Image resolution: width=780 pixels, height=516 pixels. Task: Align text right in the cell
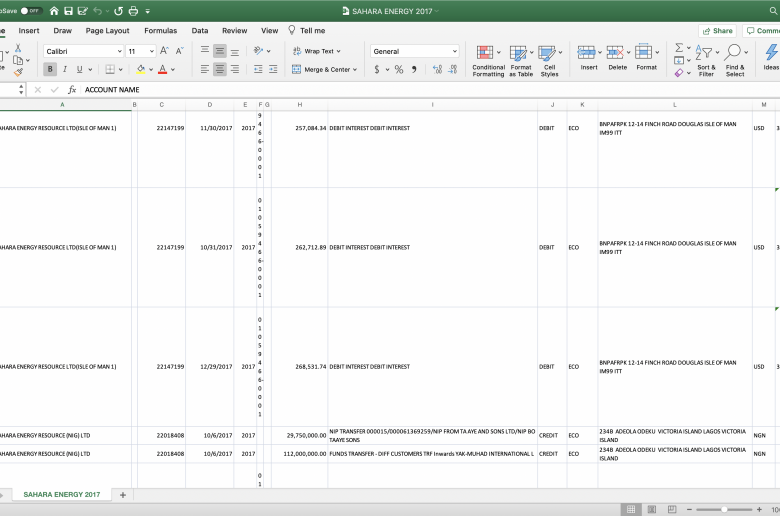point(235,69)
